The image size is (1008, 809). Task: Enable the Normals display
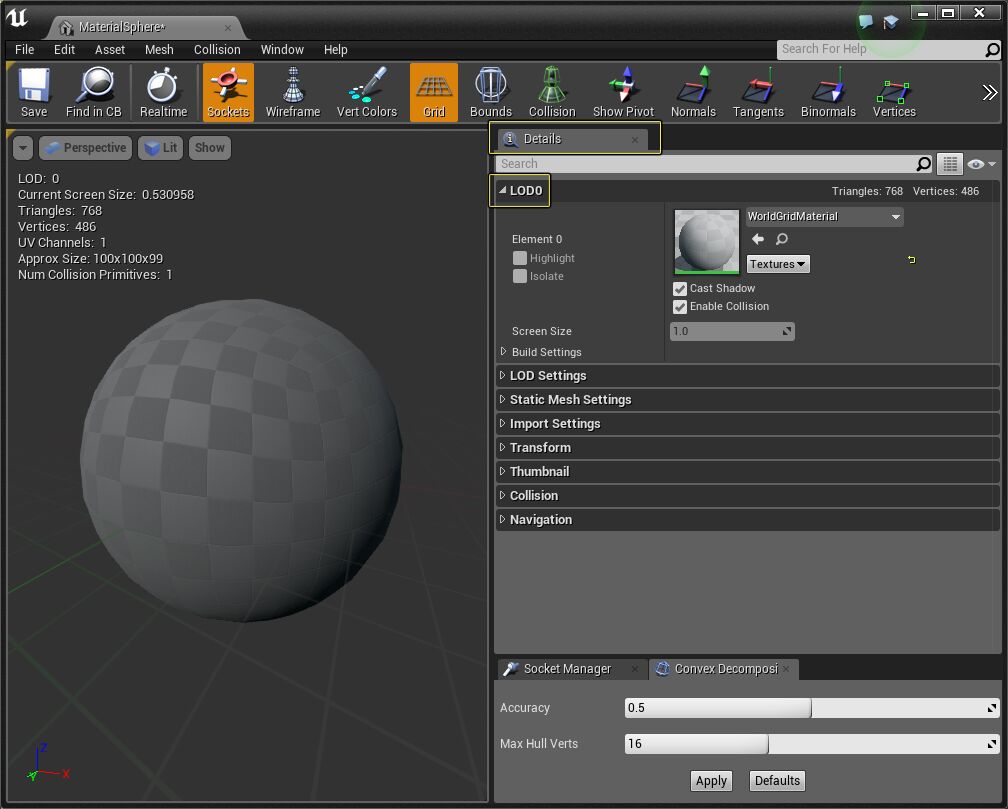tap(693, 91)
